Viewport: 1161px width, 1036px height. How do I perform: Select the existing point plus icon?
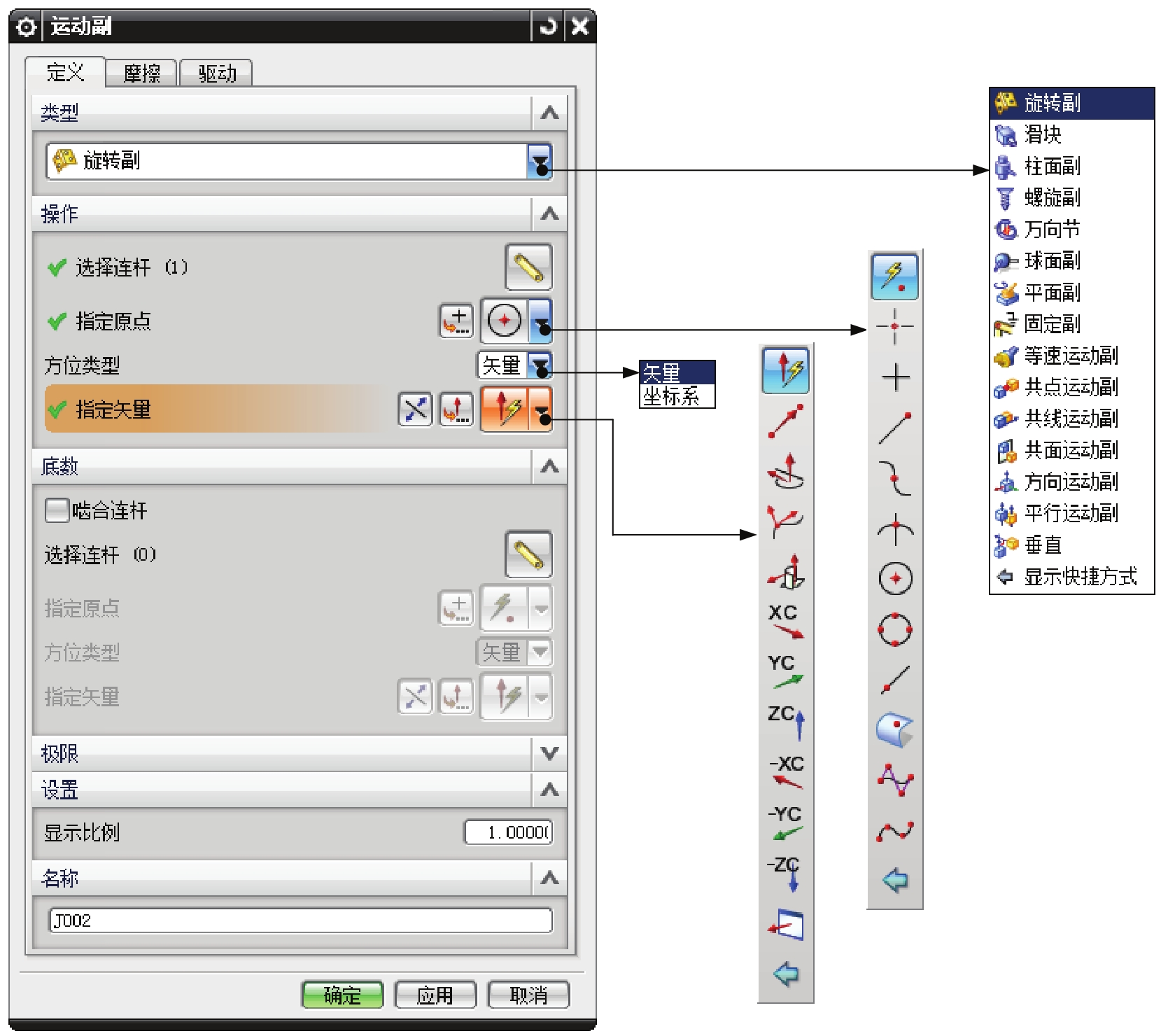click(x=895, y=377)
